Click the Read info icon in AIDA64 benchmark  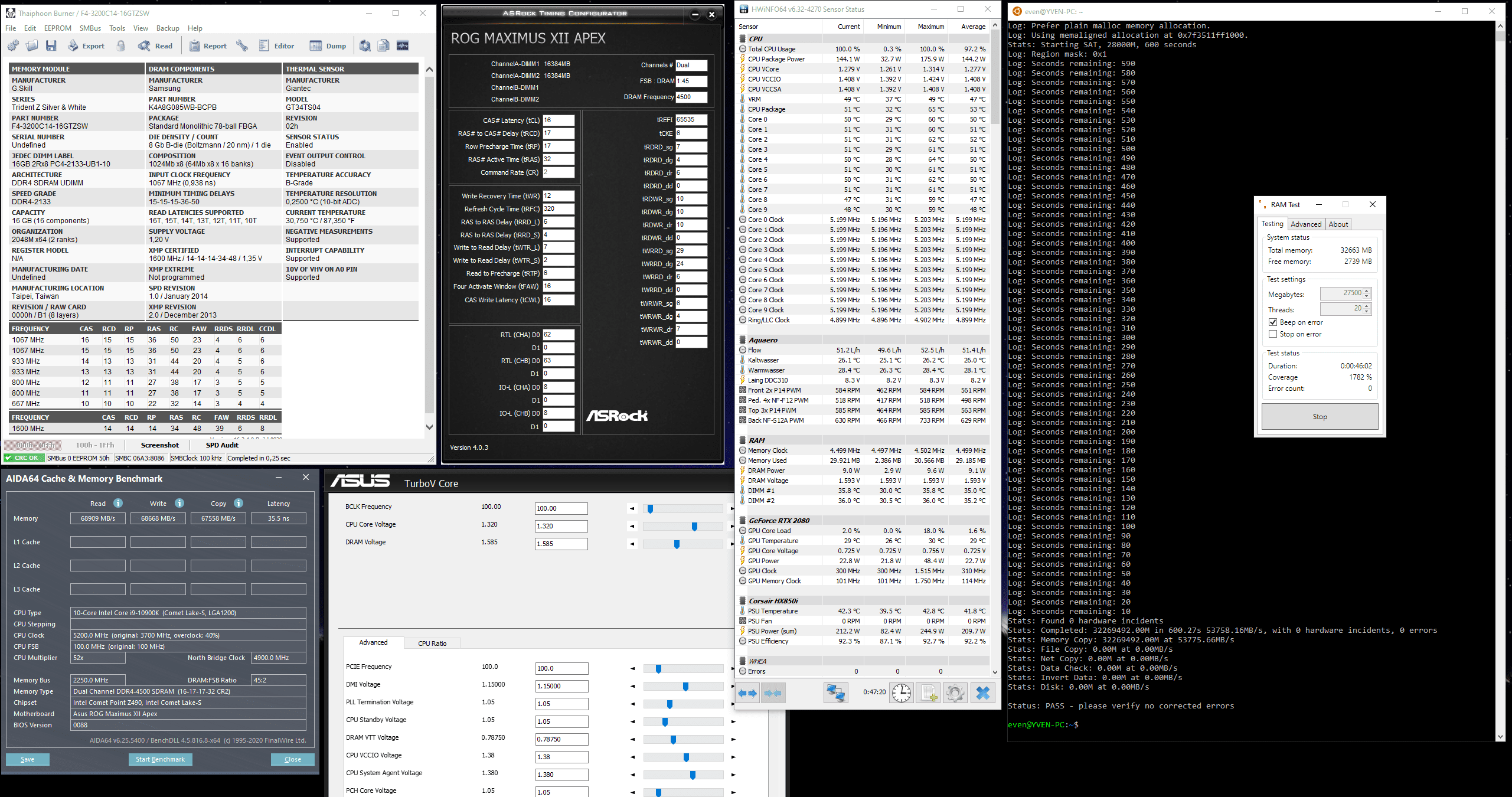tap(118, 503)
